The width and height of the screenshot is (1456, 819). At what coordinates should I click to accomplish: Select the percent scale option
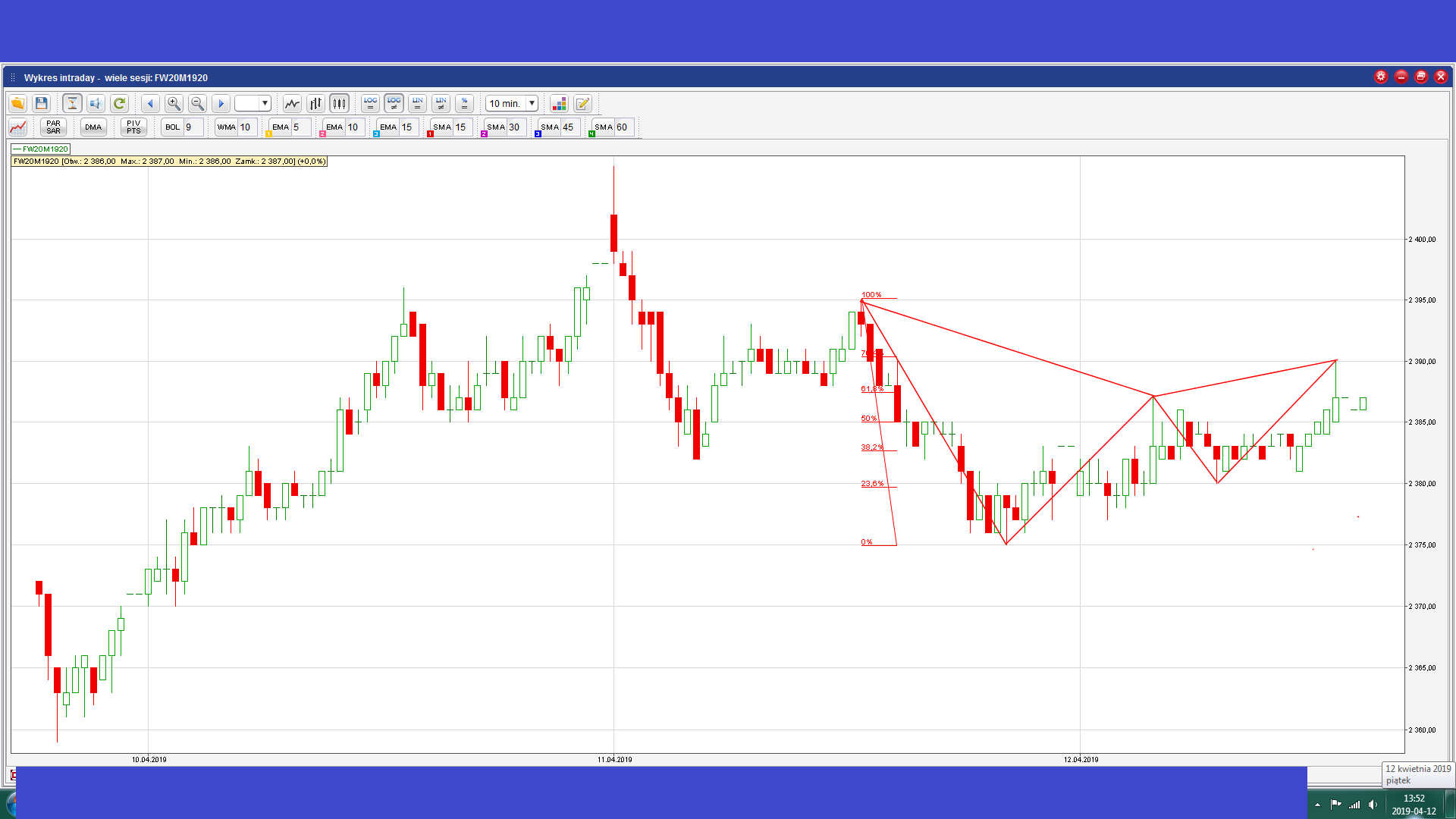click(465, 103)
